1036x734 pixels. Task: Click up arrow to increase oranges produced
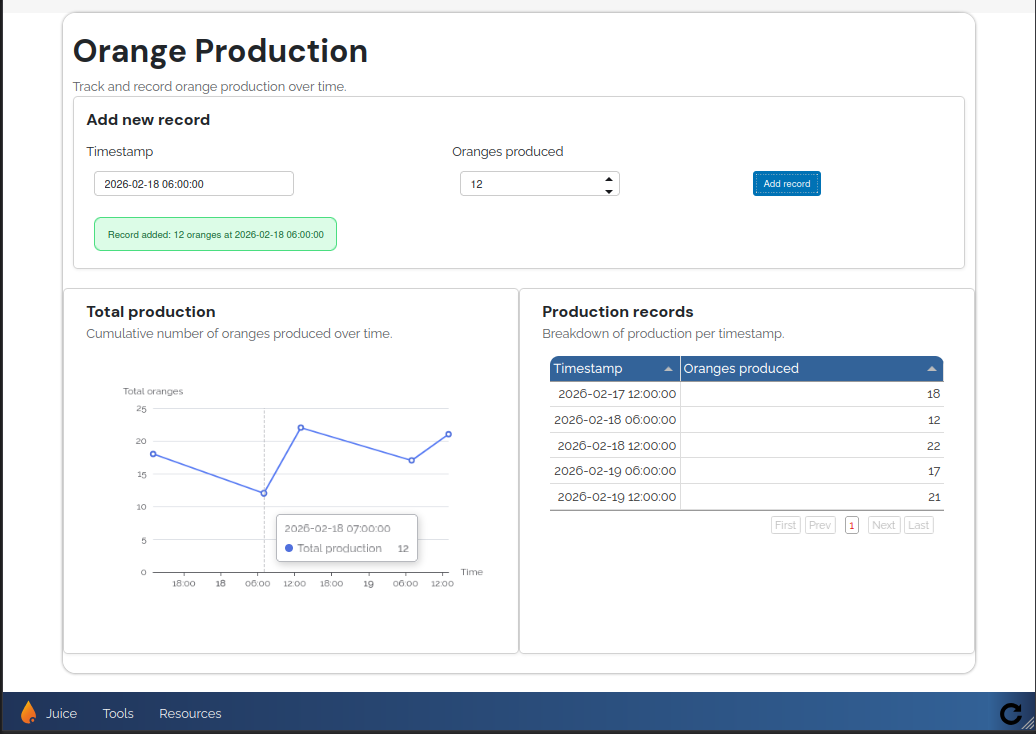tap(608, 177)
